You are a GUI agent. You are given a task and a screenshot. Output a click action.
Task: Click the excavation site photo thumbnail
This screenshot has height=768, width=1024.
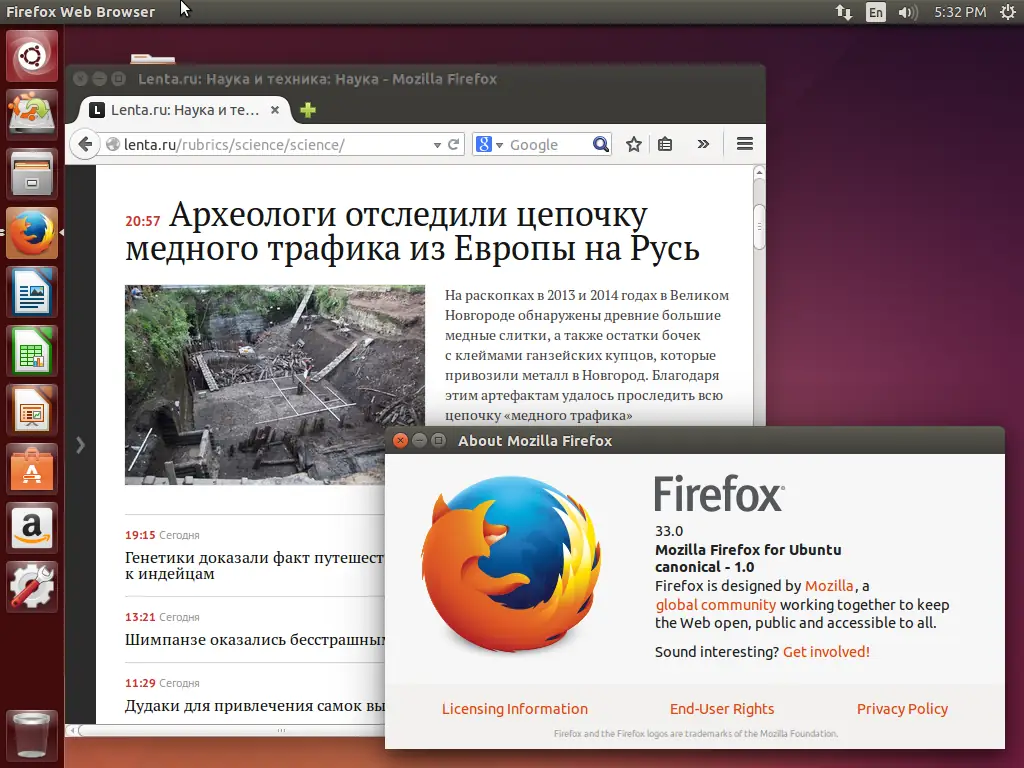274,385
